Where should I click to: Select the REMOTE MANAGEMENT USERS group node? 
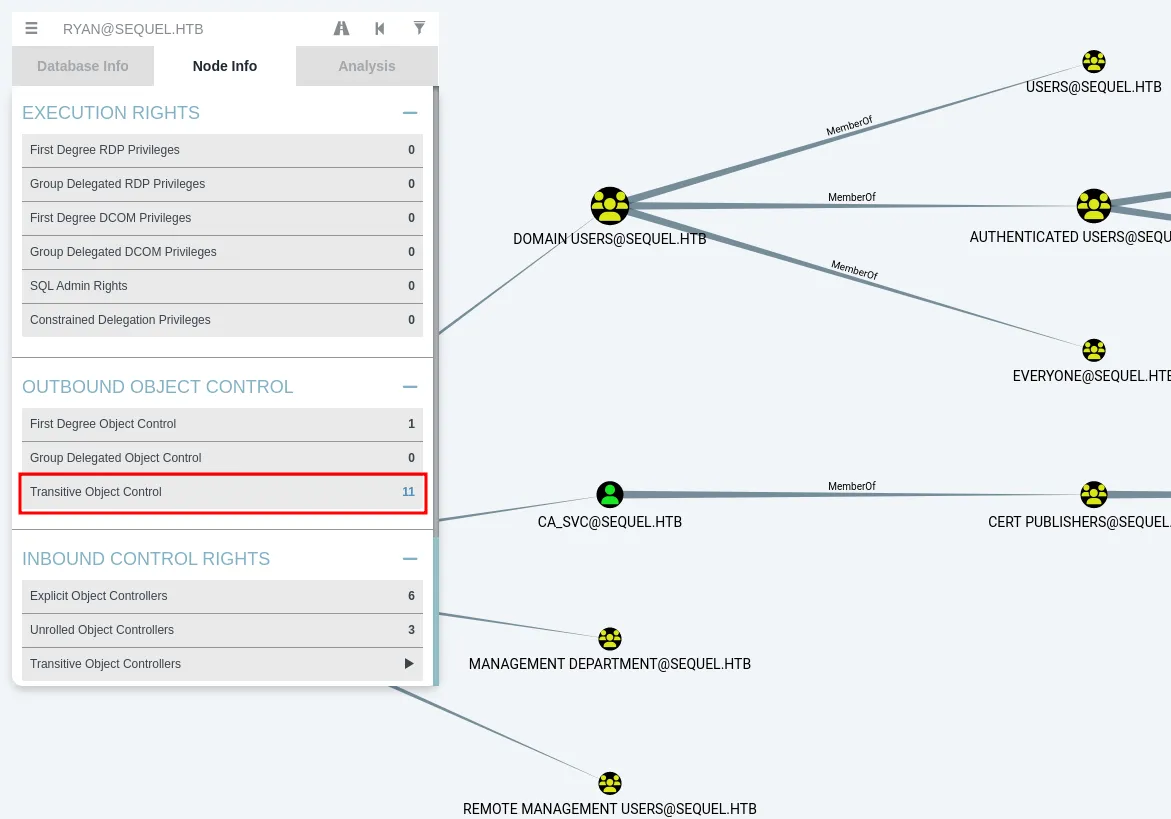pyautogui.click(x=610, y=783)
